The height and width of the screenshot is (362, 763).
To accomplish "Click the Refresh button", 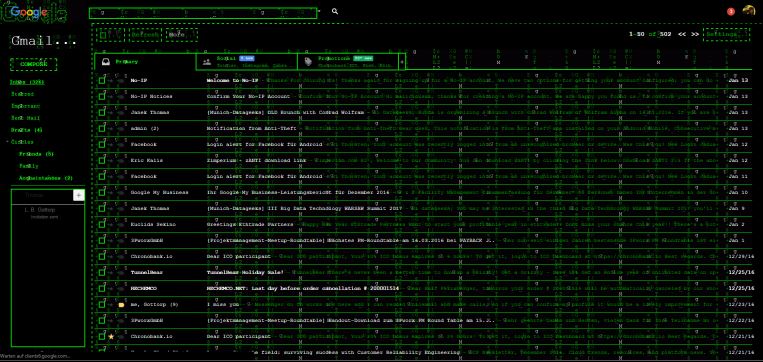I will pos(145,35).
